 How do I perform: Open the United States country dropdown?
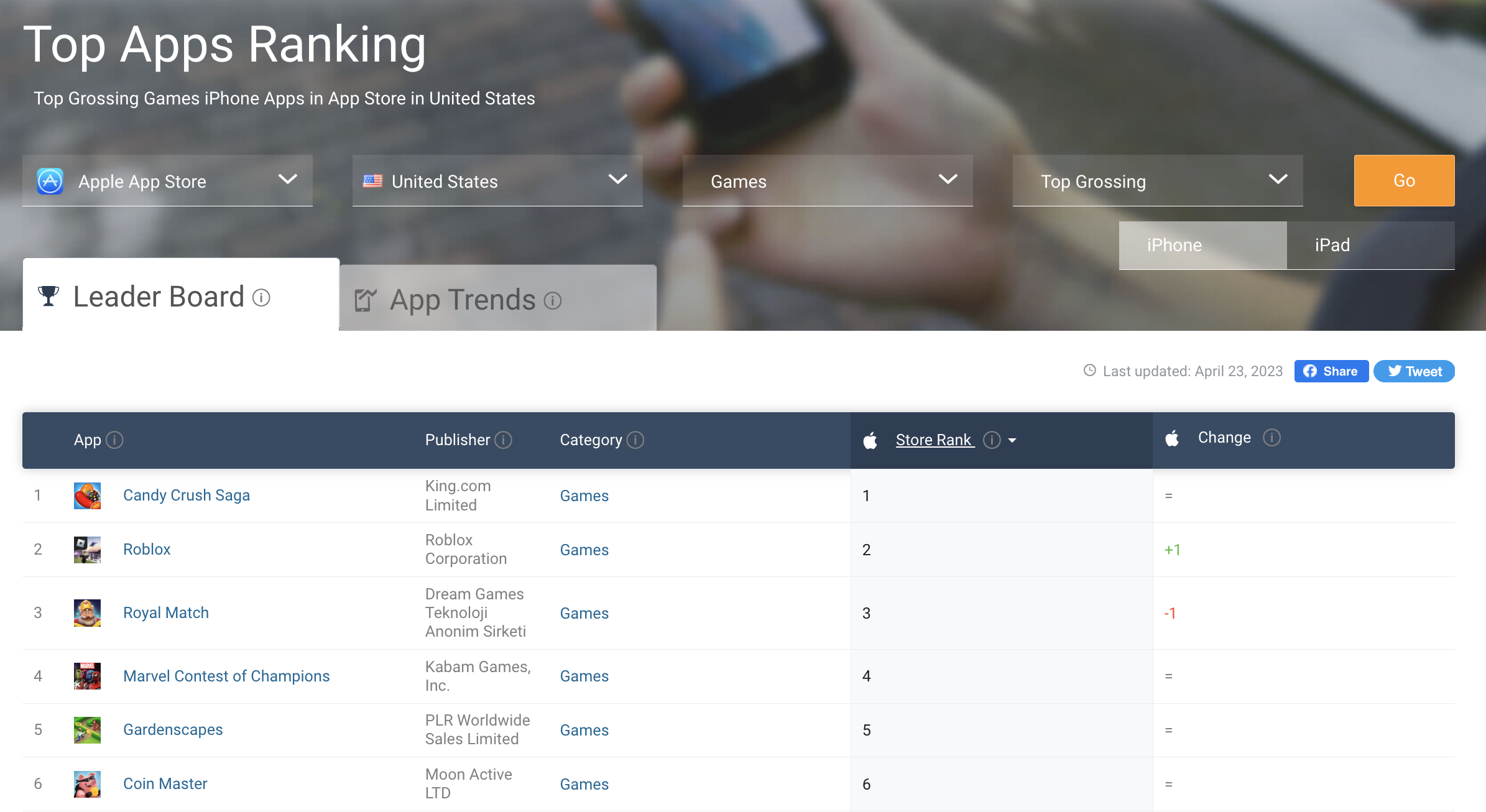tap(497, 181)
